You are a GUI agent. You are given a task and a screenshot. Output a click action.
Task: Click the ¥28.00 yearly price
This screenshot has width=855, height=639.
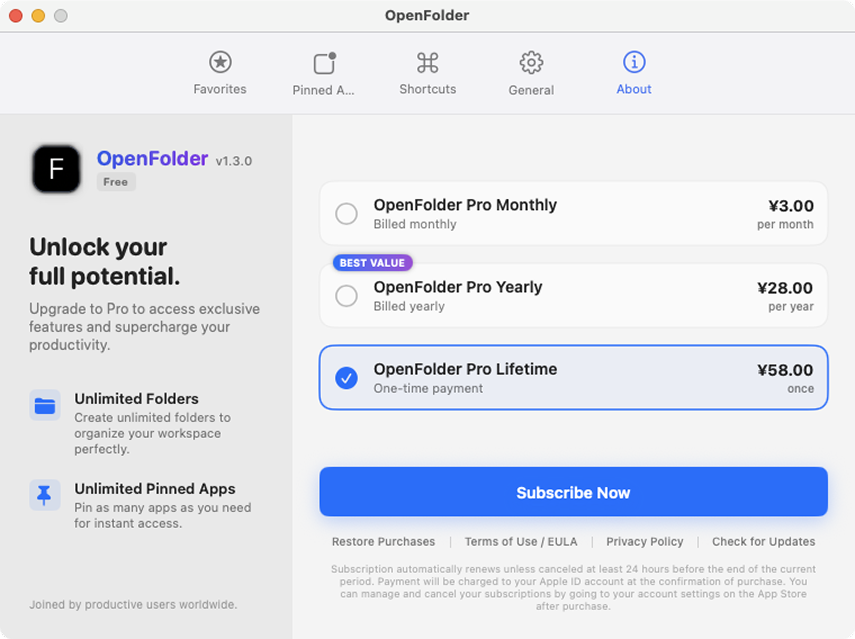point(785,288)
